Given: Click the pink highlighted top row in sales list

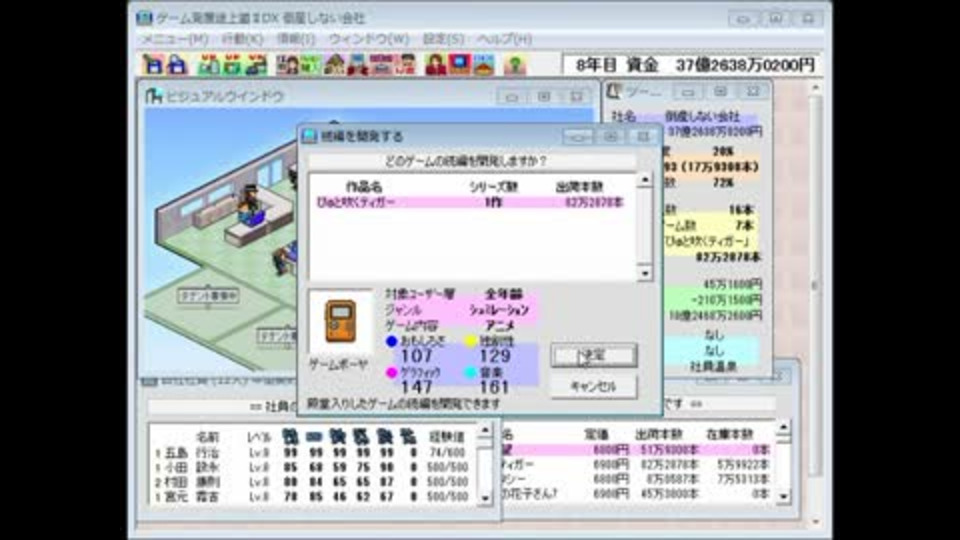Looking at the screenshot, I should 639,450.
